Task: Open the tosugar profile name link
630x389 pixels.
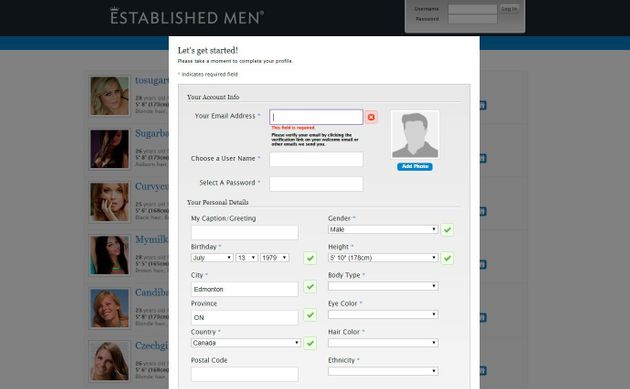Action: 151,80
